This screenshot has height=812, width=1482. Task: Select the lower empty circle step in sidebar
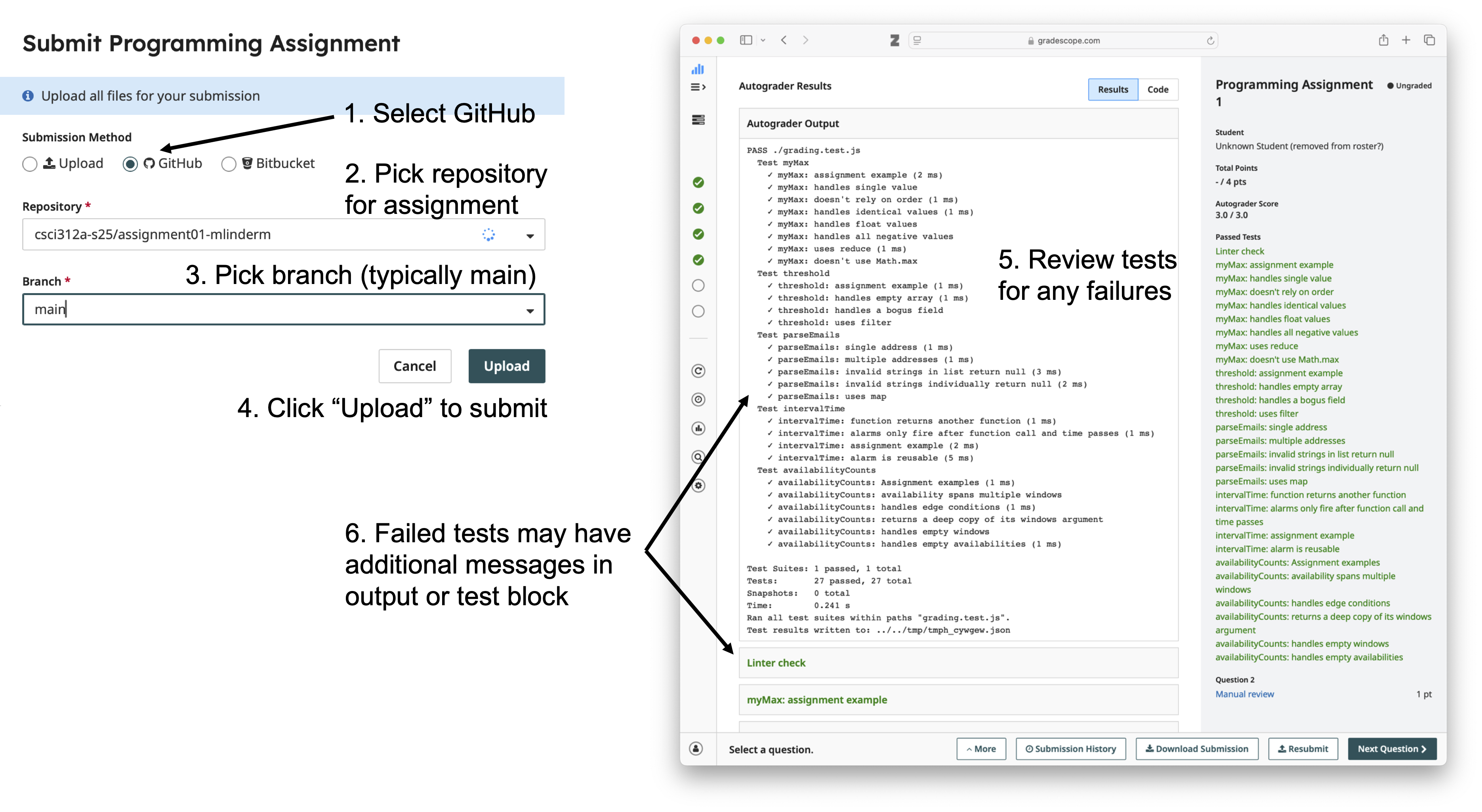click(x=698, y=311)
